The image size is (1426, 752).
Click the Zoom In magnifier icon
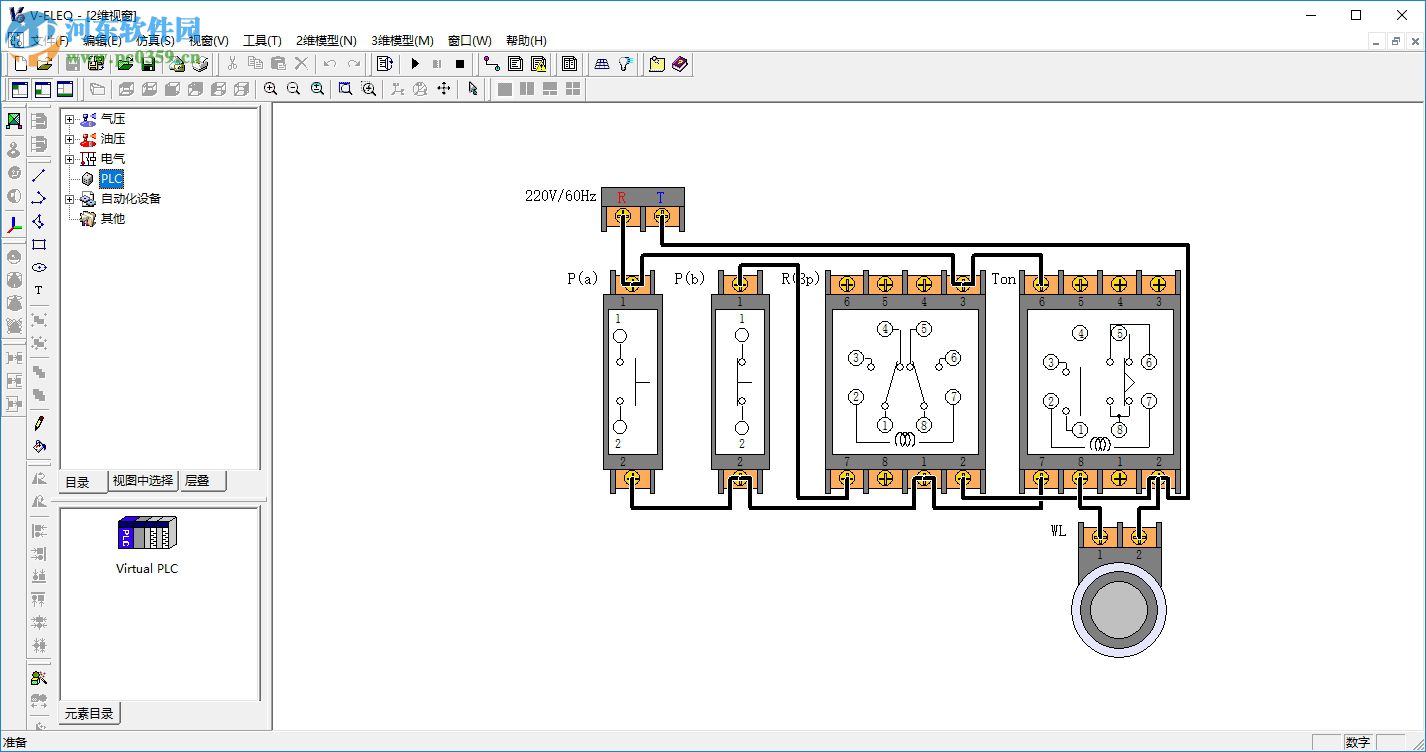point(270,89)
